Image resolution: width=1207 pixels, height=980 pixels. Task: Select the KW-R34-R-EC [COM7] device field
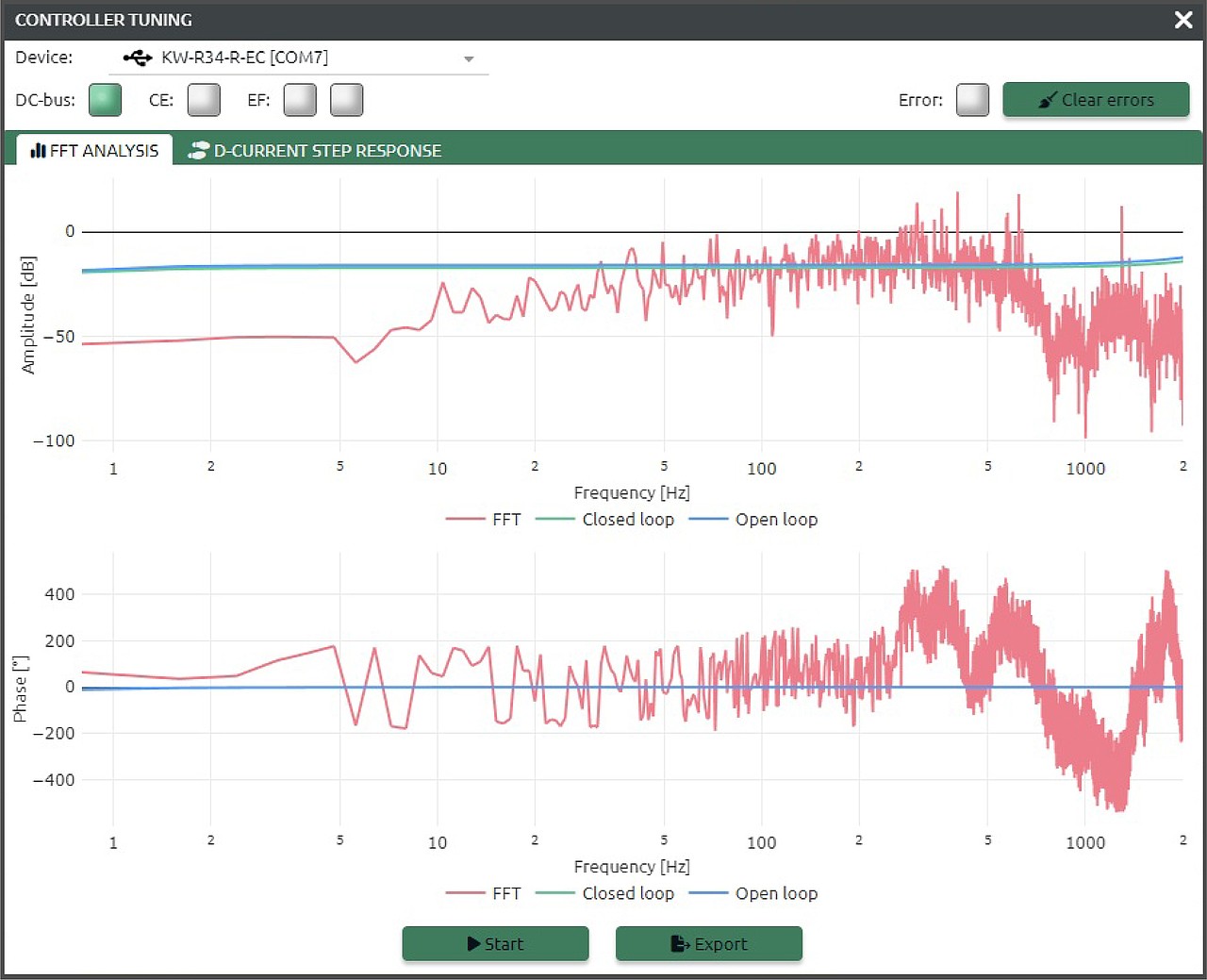[x=245, y=58]
